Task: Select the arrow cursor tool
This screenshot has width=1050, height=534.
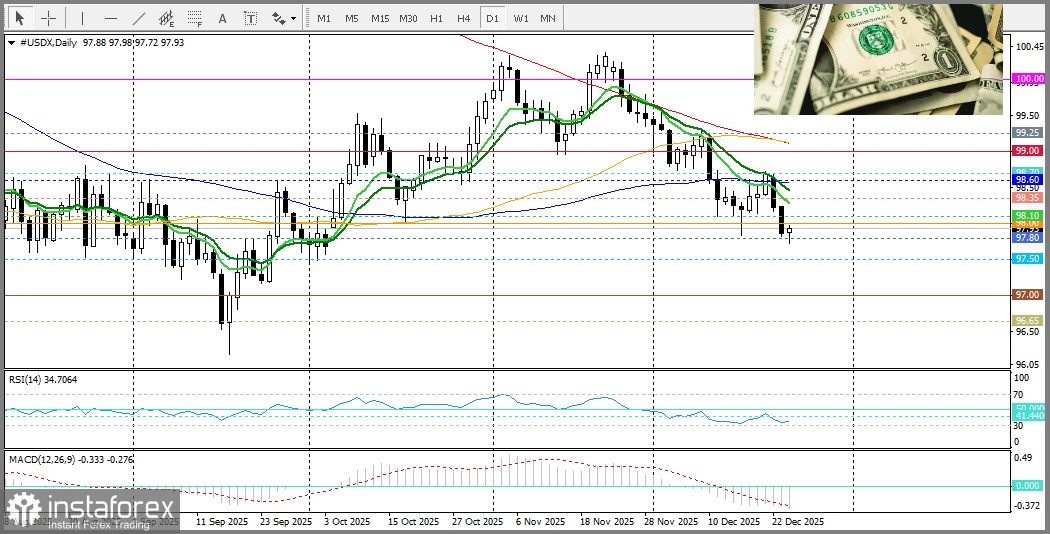Action: point(20,18)
